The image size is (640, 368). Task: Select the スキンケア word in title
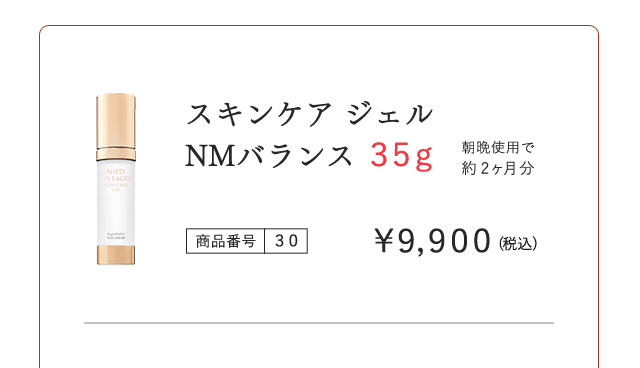[x=258, y=114]
